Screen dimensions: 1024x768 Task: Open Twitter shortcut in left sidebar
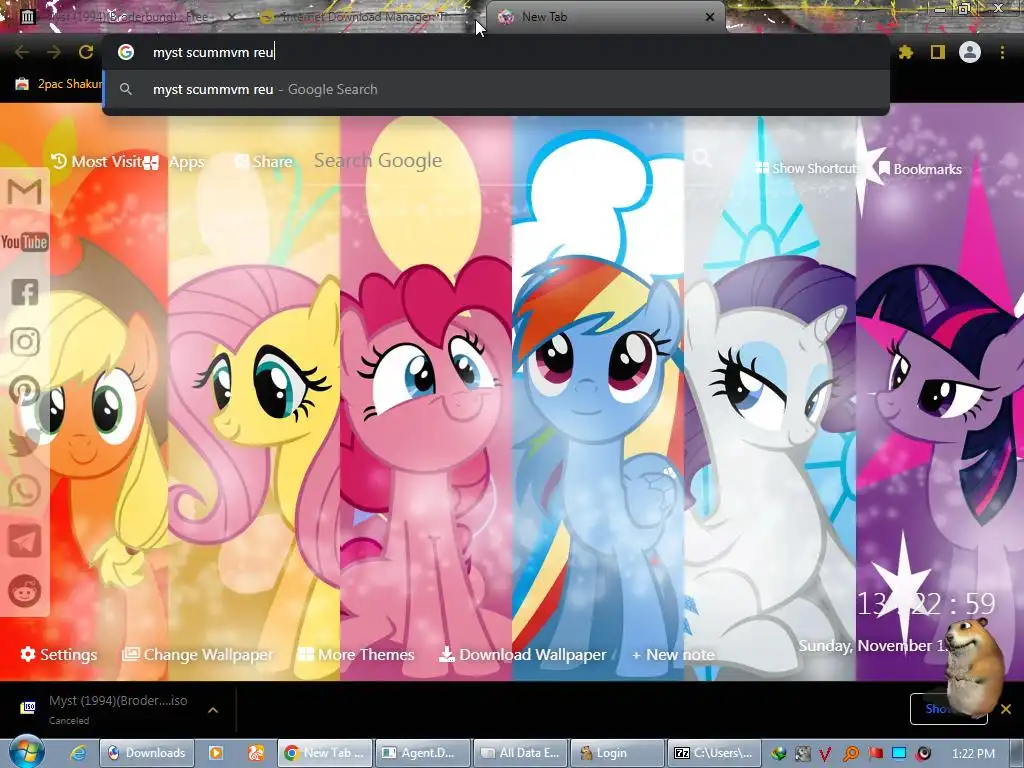(25, 441)
